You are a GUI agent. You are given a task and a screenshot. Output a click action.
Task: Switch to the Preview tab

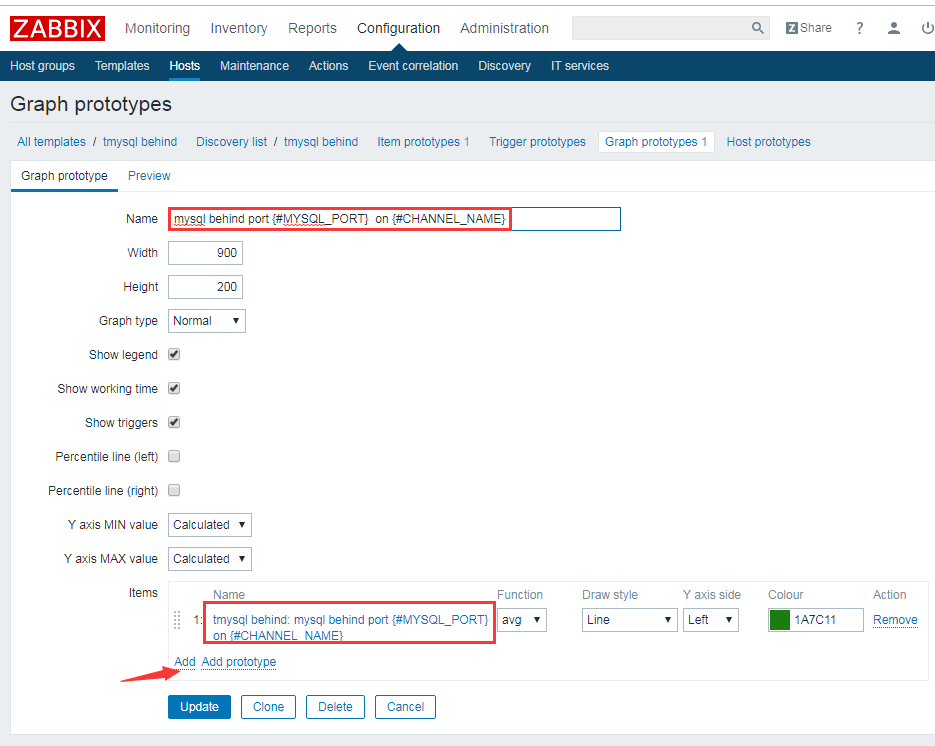coord(149,176)
